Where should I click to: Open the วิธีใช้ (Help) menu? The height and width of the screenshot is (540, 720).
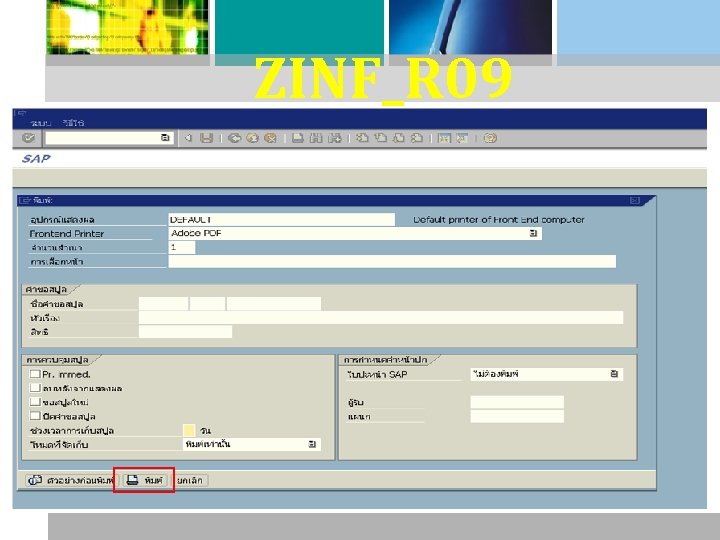coord(73,123)
